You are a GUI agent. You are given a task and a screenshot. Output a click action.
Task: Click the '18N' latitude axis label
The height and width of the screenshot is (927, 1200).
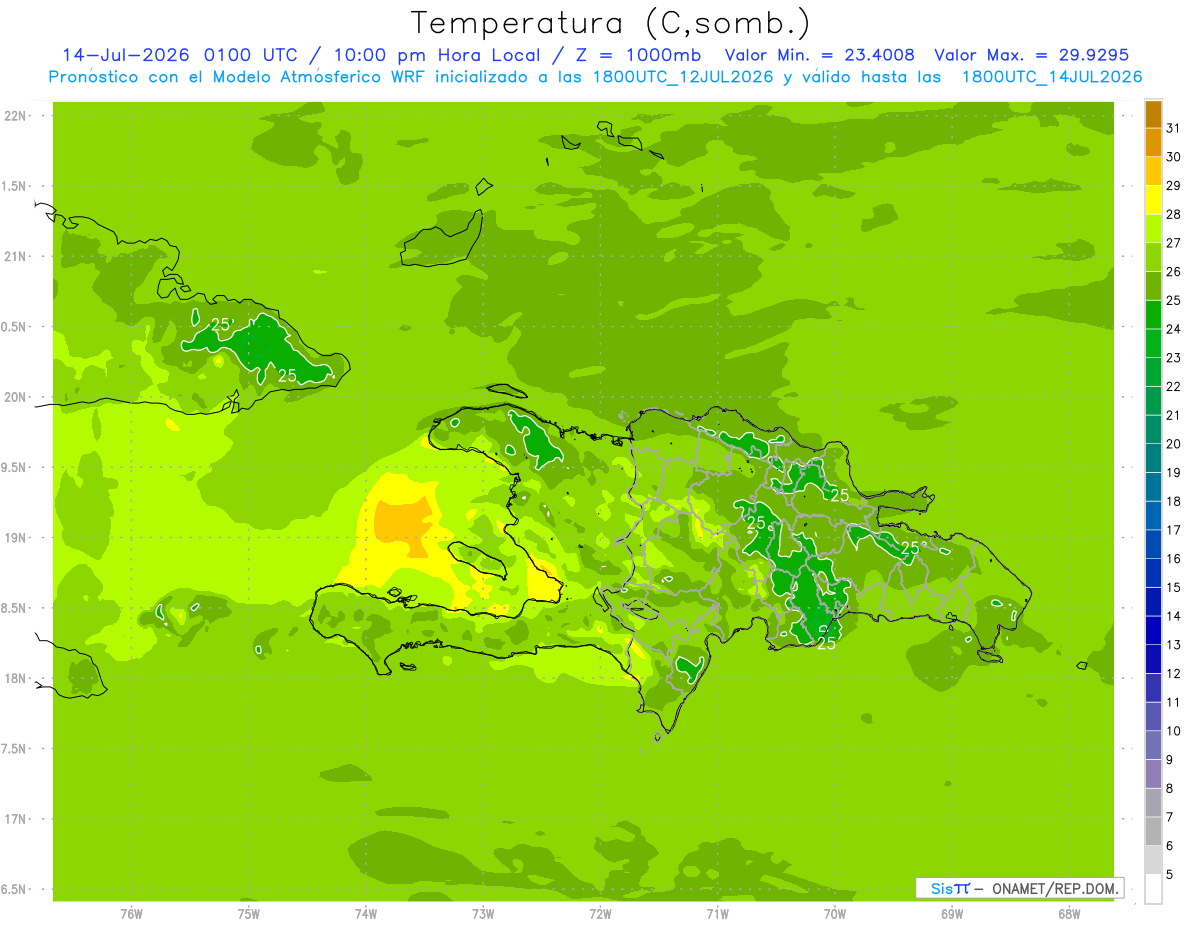[x=17, y=679]
